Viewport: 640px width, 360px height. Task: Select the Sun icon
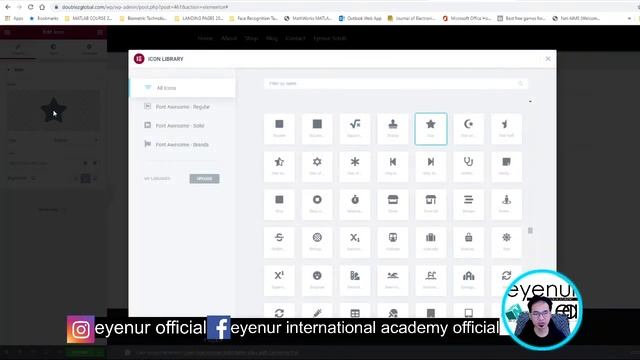[x=507, y=242]
